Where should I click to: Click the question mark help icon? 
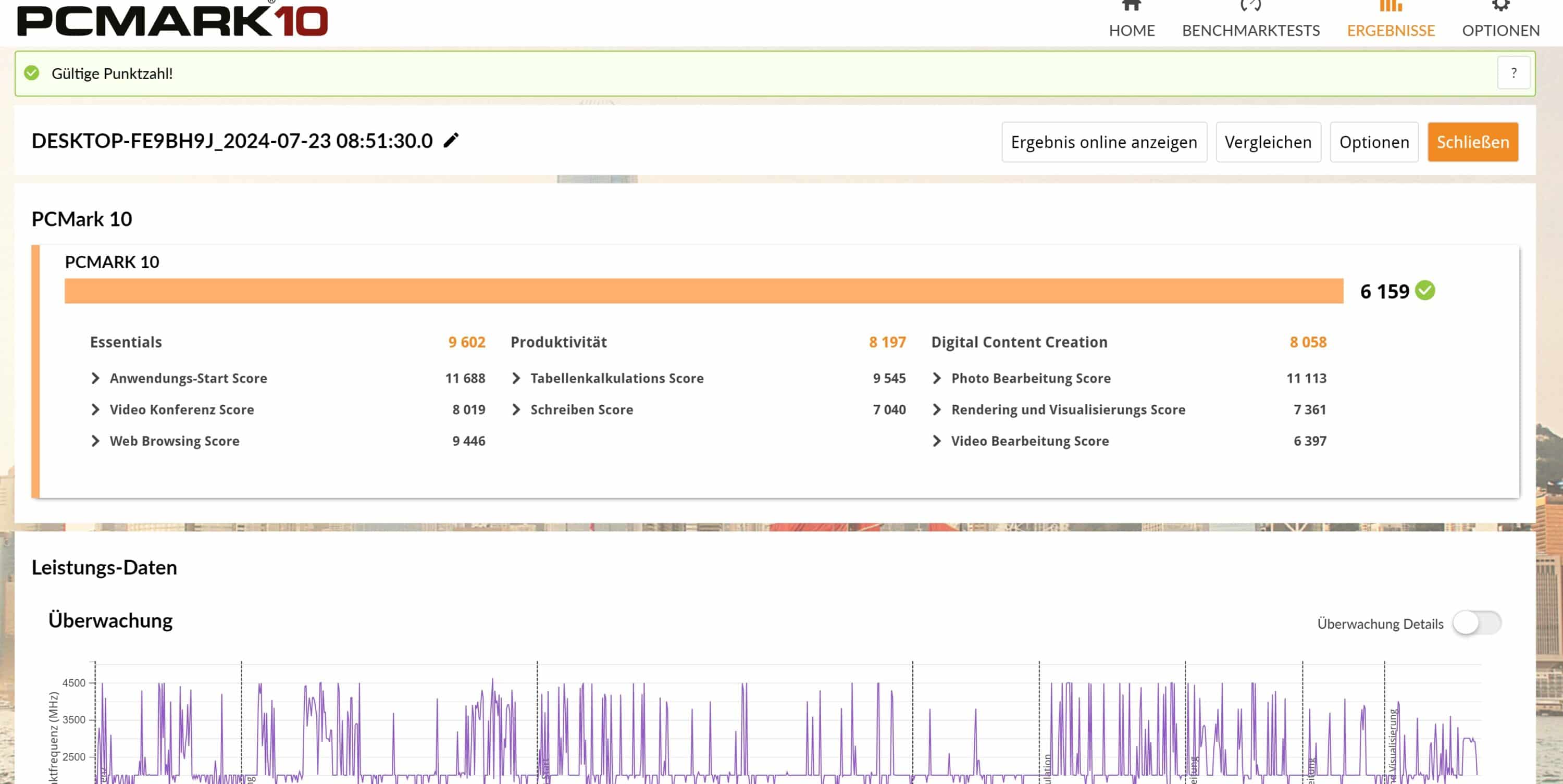[x=1514, y=73]
